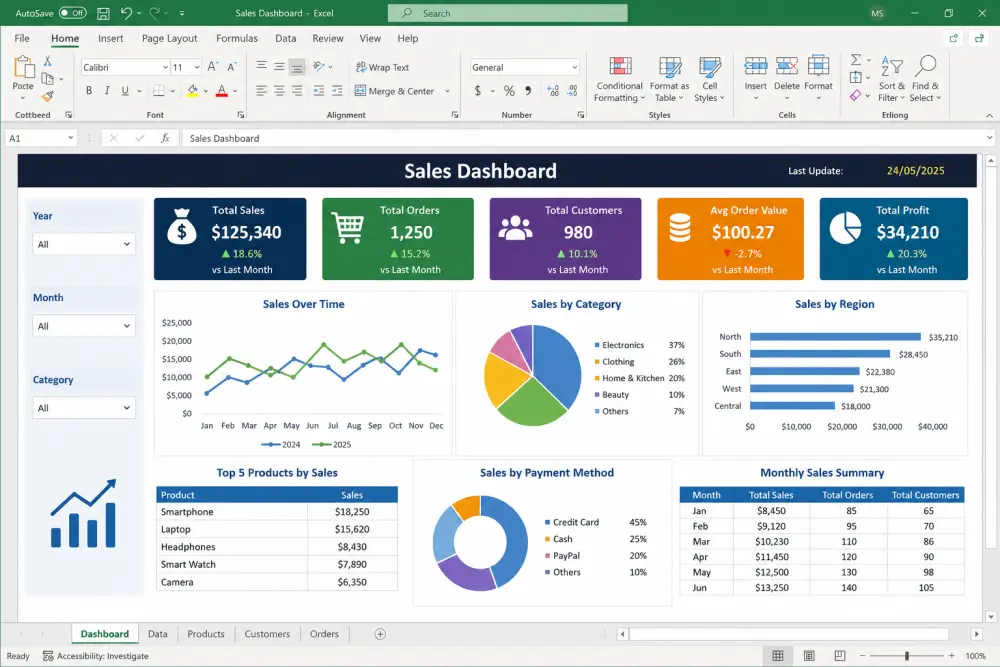
Task: Click the Undo arrow icon
Action: coord(126,13)
